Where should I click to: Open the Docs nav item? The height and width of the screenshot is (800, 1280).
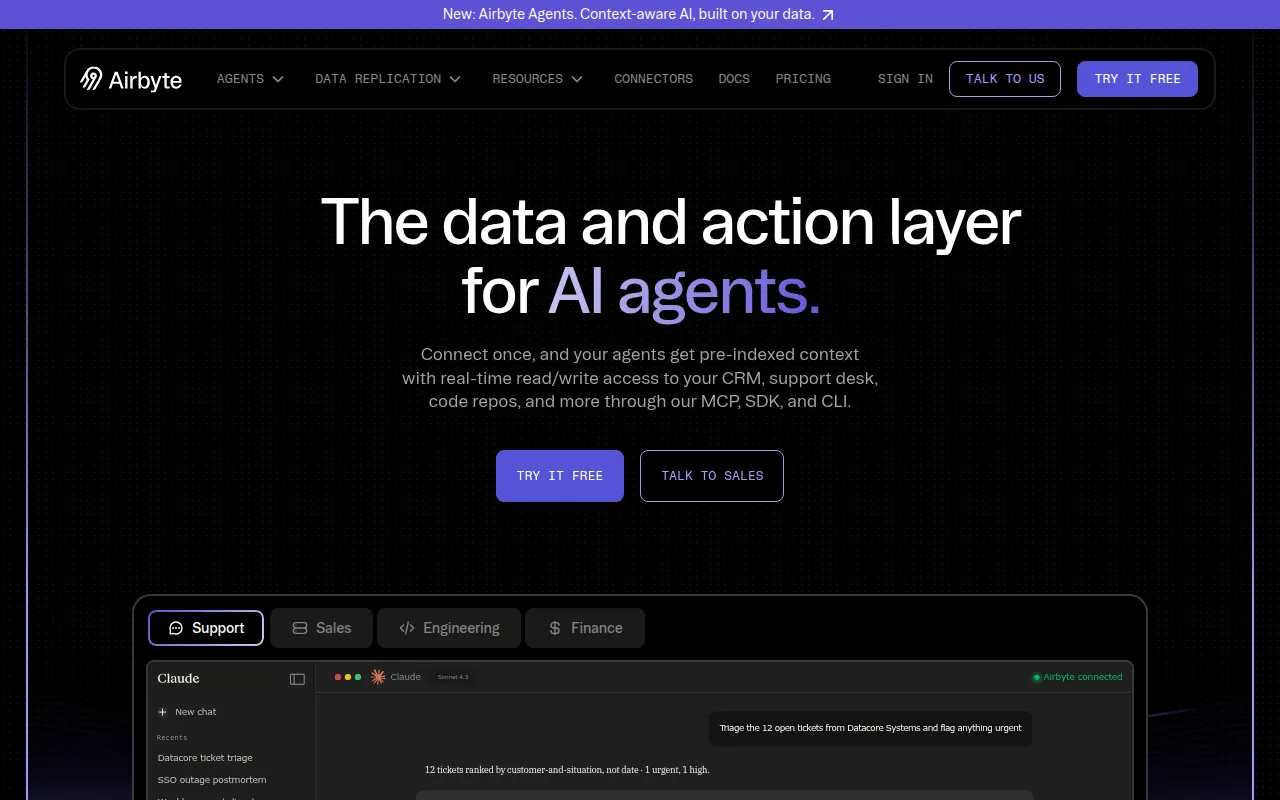click(x=734, y=79)
